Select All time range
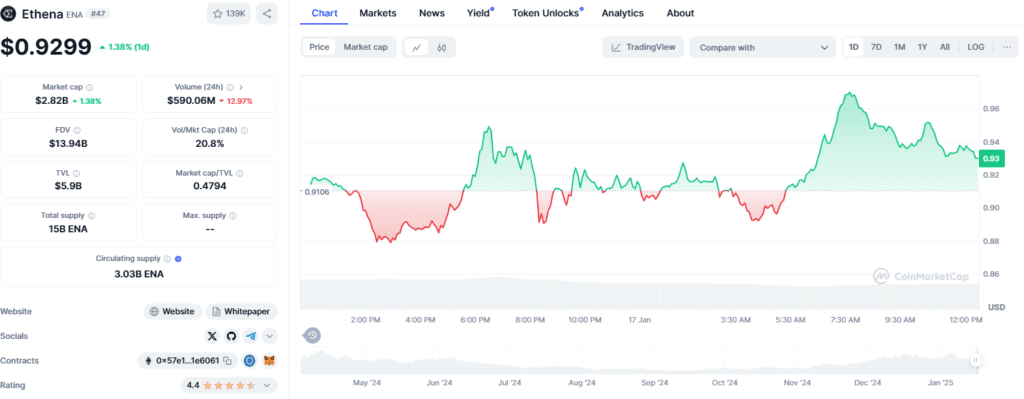1024x399 pixels. point(944,47)
